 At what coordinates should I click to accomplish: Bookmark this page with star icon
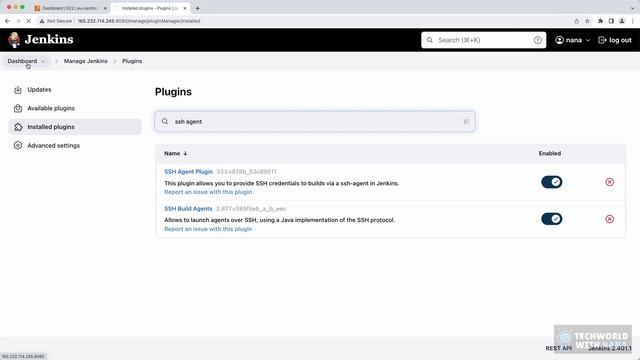(587, 21)
